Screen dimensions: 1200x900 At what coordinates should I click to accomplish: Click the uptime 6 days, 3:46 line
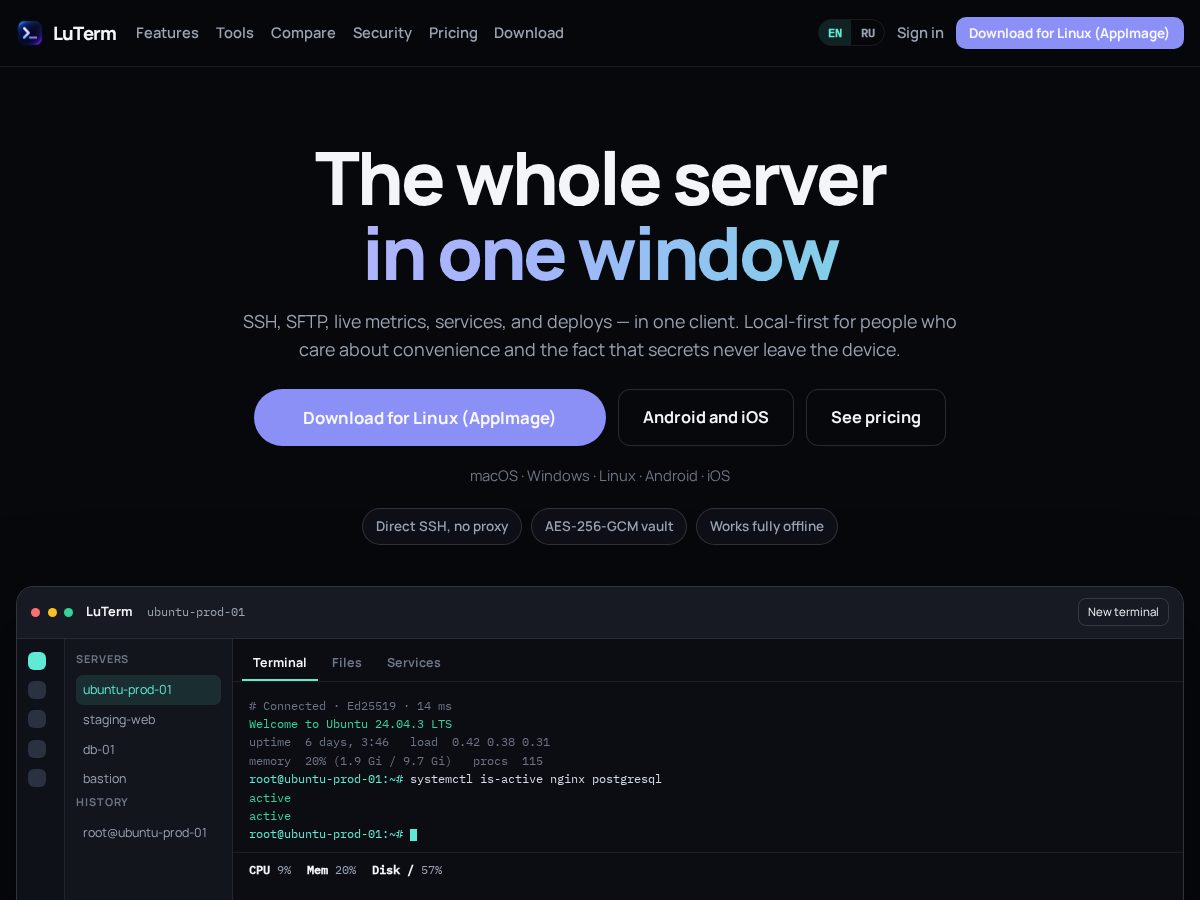point(399,742)
